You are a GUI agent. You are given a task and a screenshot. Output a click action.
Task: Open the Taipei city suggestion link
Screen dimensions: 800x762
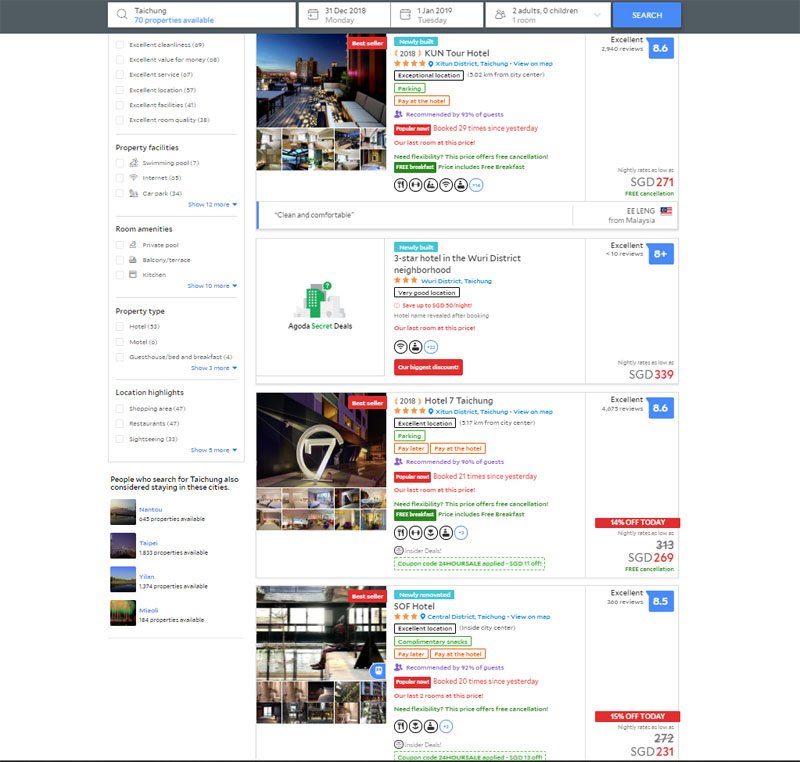tap(148, 543)
